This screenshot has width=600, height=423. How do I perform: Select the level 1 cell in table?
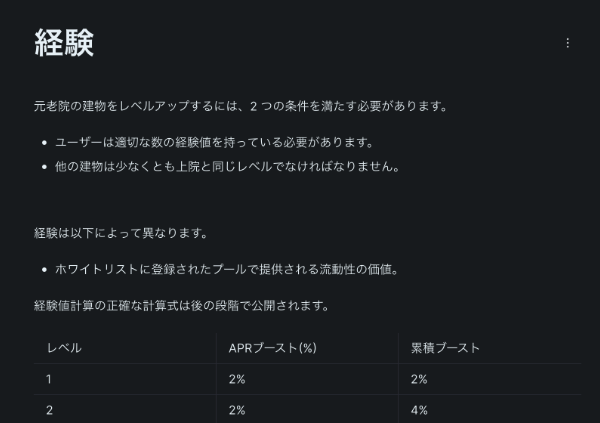pyautogui.click(x=50, y=379)
